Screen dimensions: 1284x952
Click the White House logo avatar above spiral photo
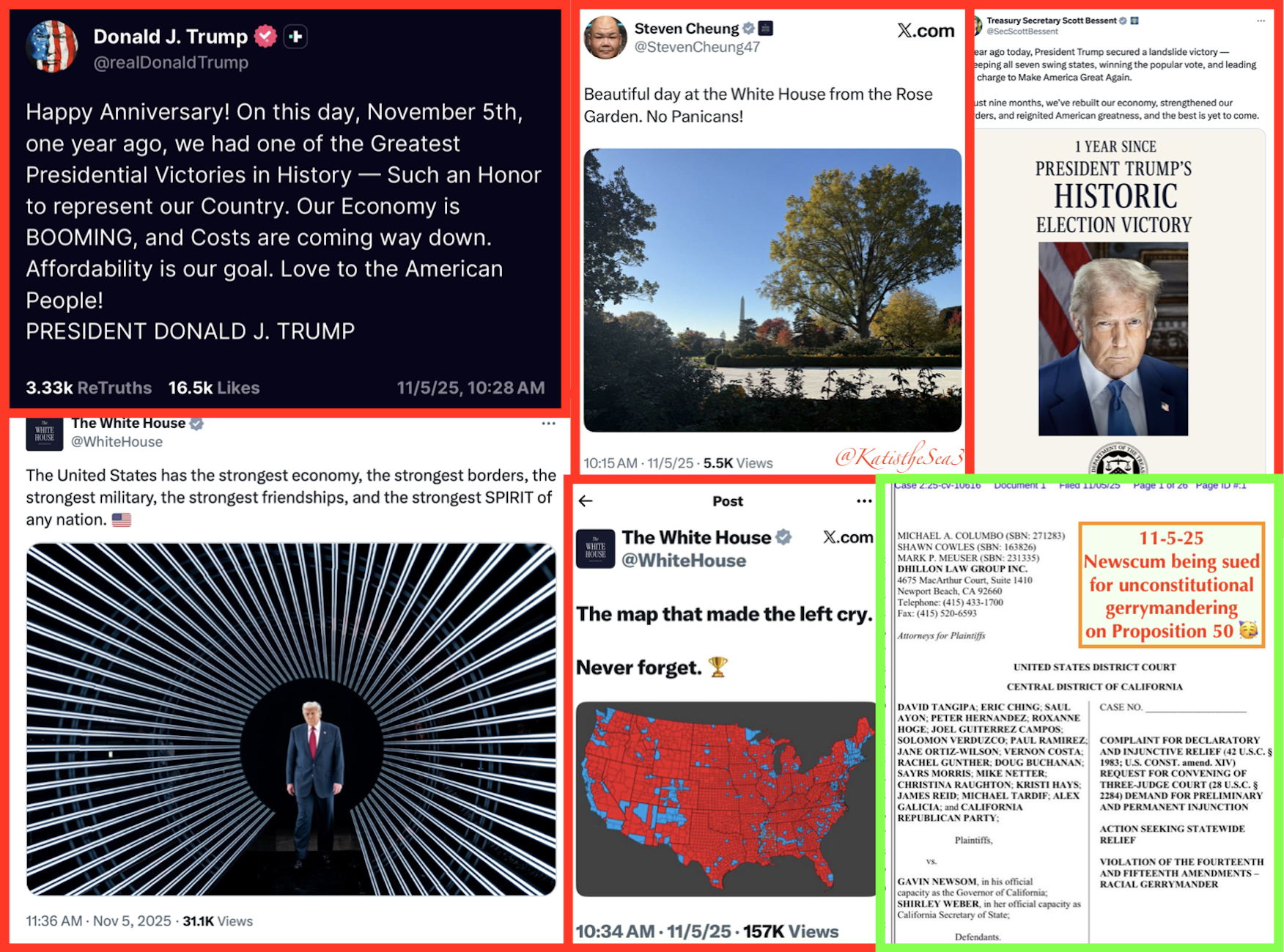pos(45,433)
